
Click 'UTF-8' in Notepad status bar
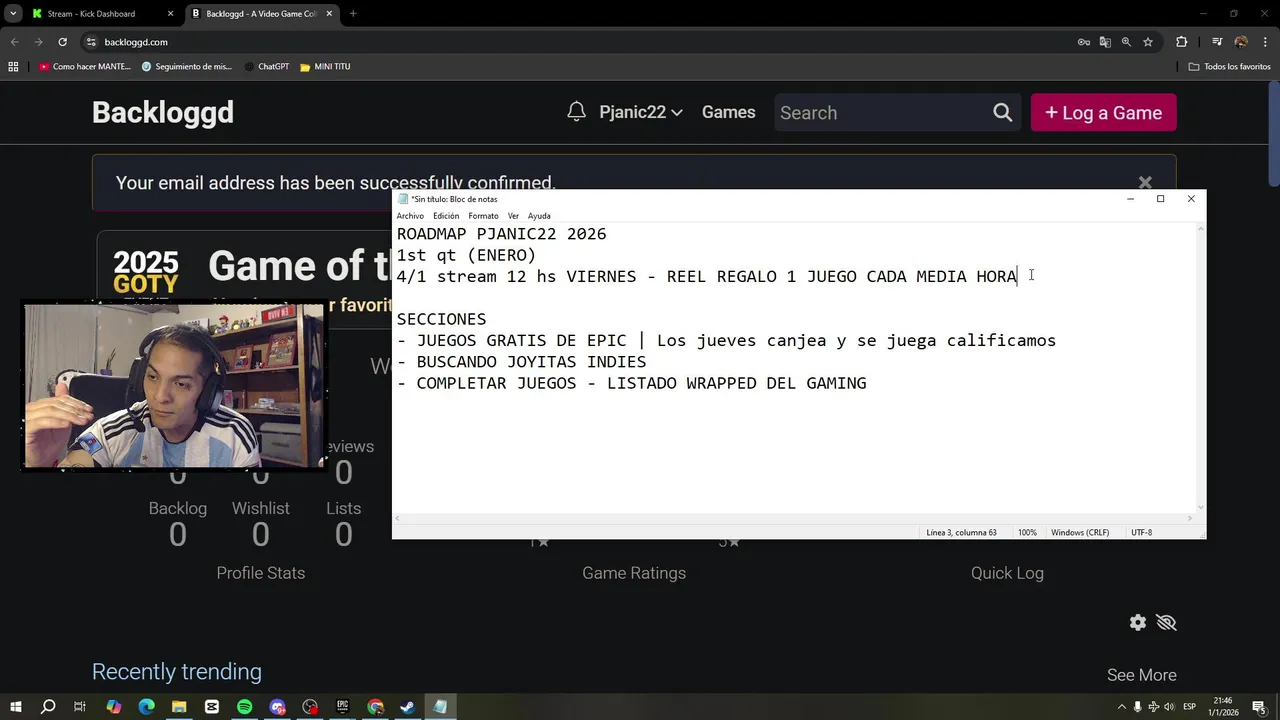(x=1141, y=533)
